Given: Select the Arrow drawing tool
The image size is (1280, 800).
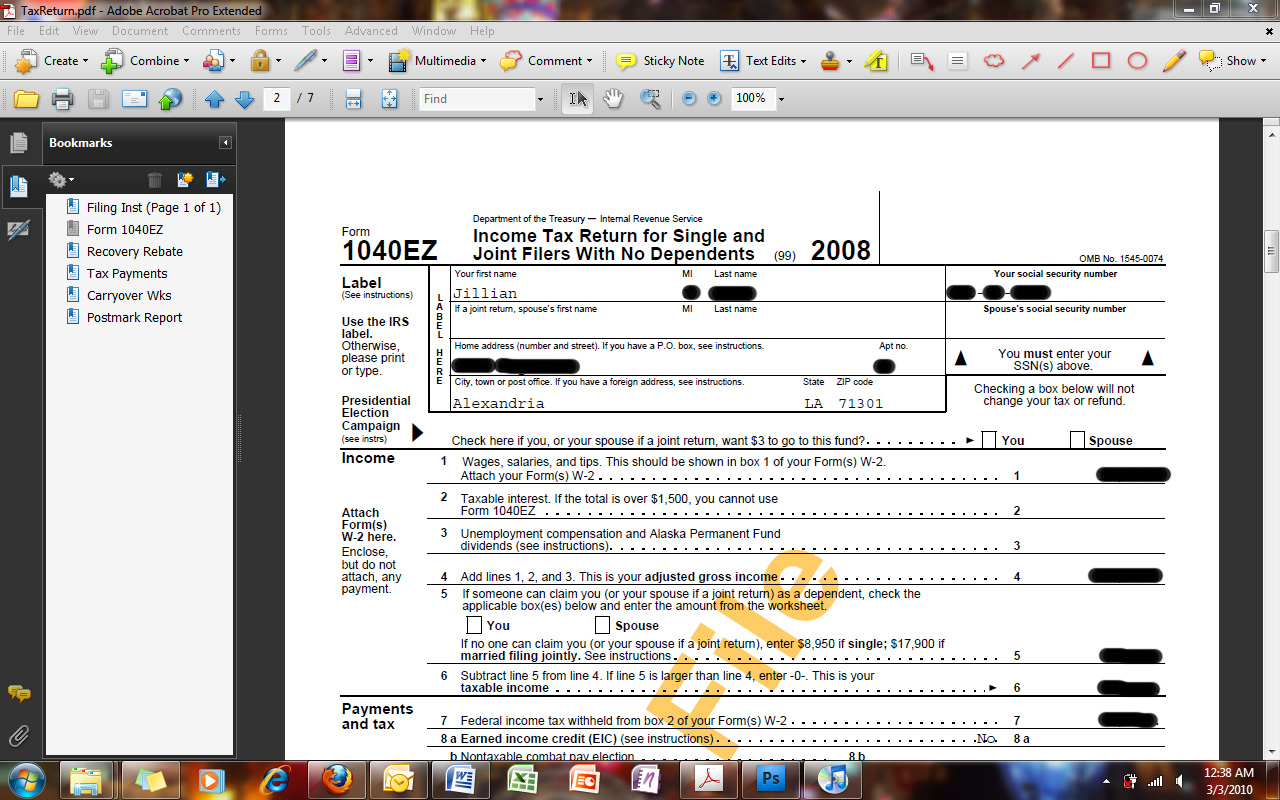Looking at the screenshot, I should [x=1029, y=61].
